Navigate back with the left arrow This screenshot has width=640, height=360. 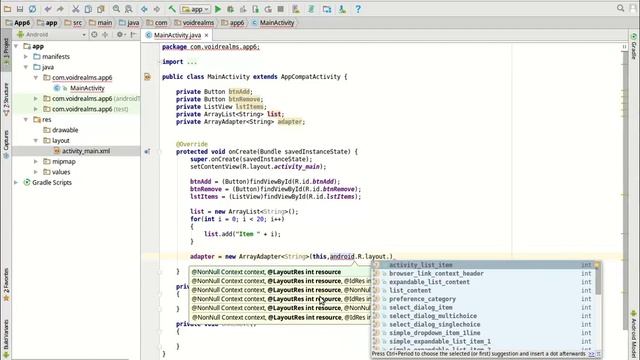pyautogui.click(x=144, y=9)
